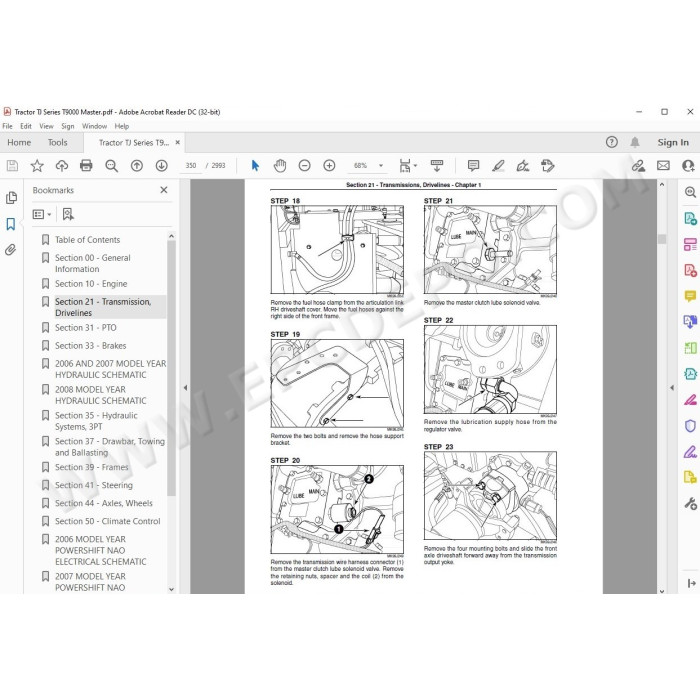
Task: Click the Sign In button
Action: [673, 142]
